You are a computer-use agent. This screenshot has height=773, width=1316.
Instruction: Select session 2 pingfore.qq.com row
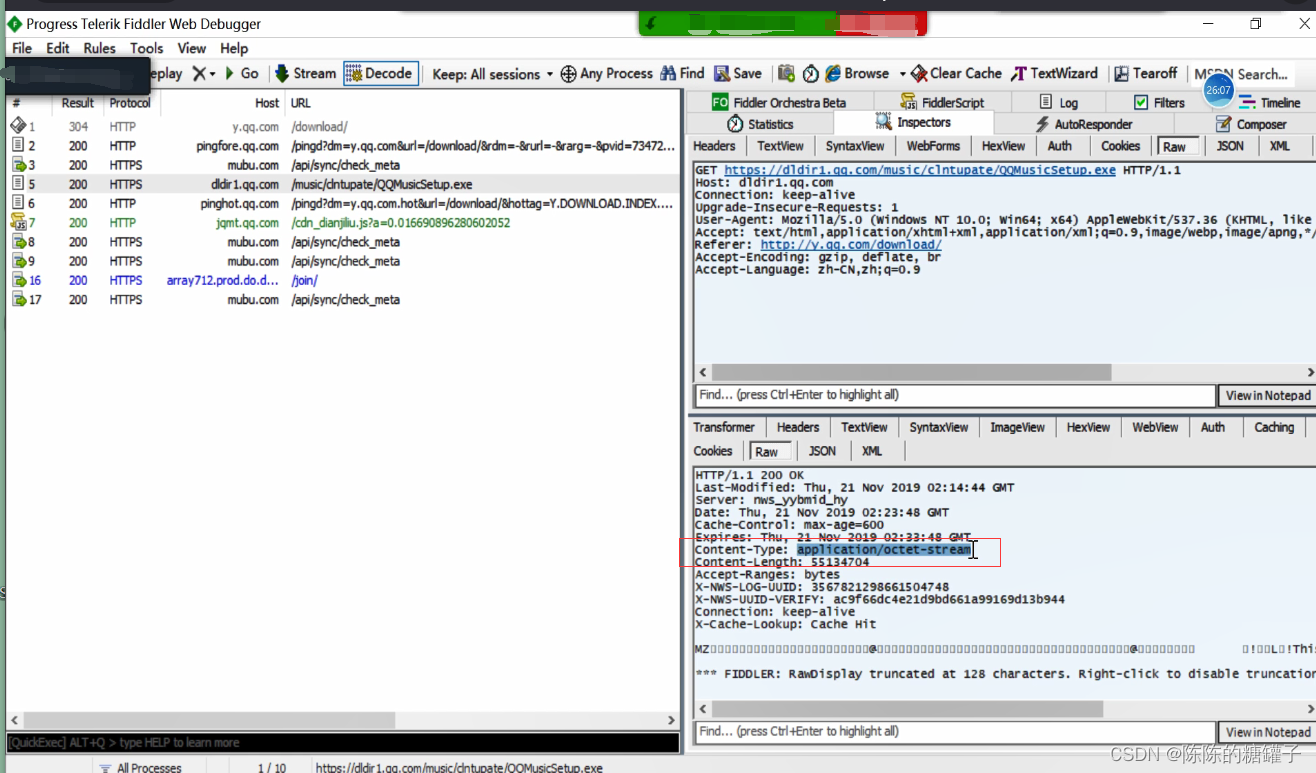pyautogui.click(x=343, y=146)
